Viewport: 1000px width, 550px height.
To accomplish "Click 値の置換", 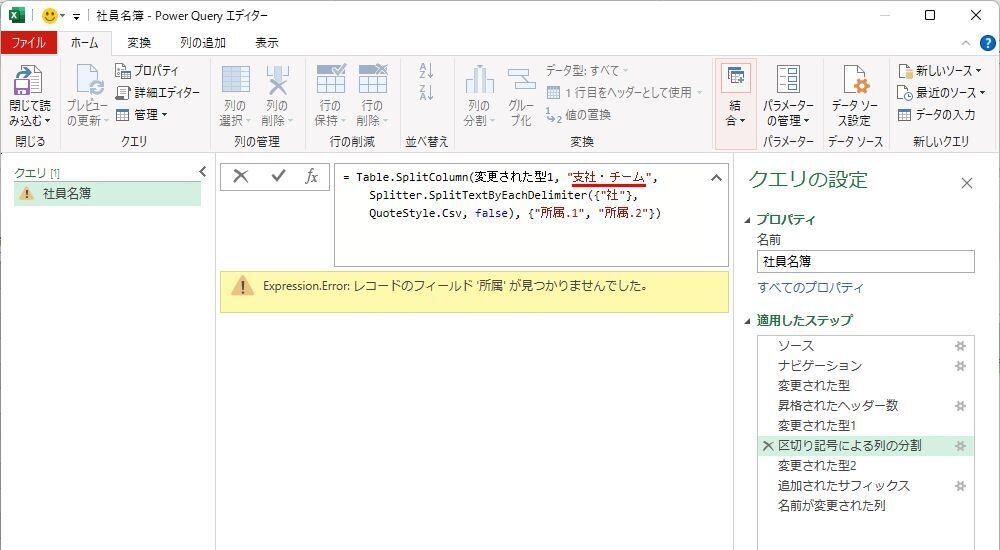I will [578, 115].
